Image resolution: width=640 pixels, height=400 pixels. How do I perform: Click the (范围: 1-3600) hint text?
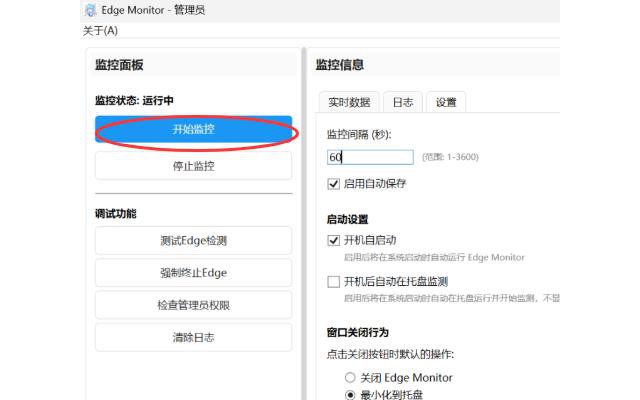coord(450,157)
